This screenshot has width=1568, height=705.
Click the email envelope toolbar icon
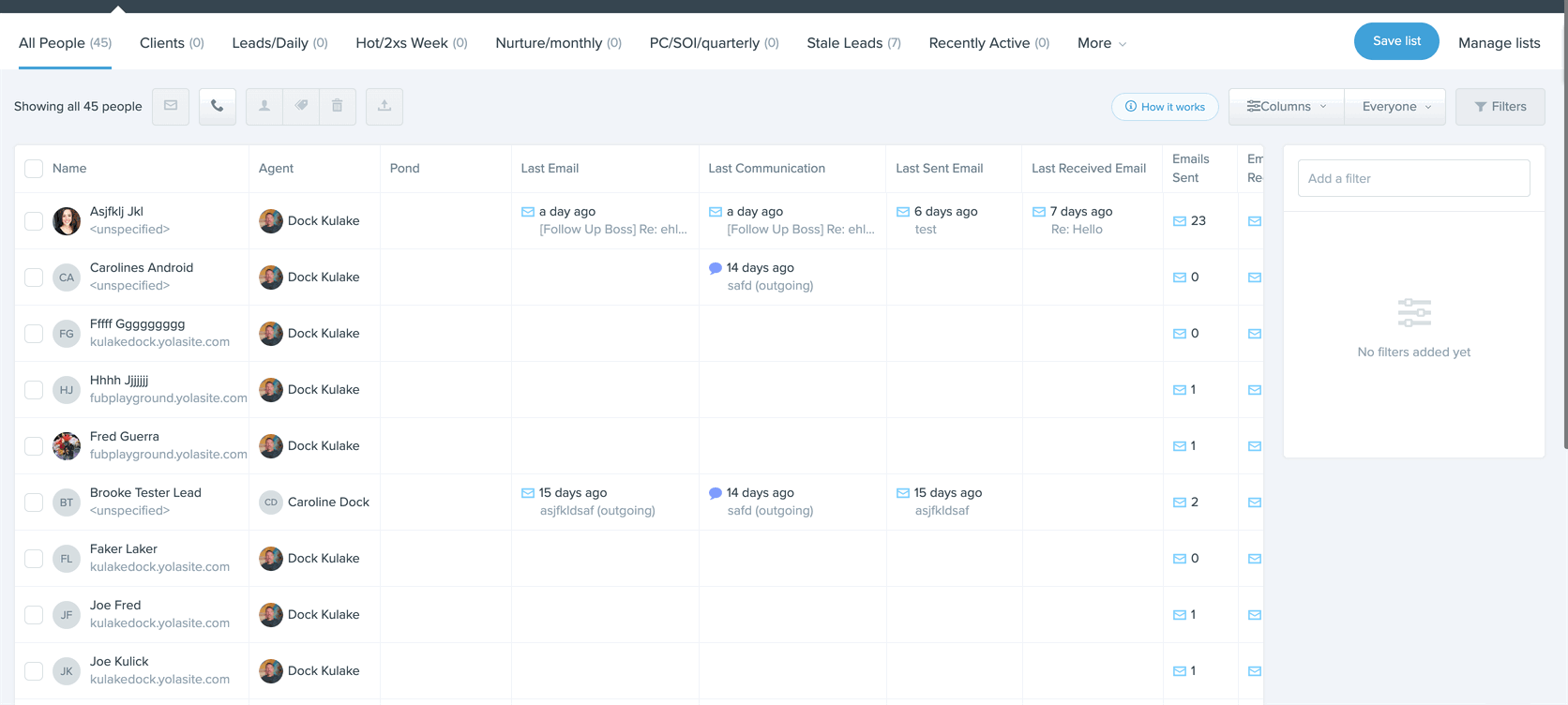pos(171,106)
